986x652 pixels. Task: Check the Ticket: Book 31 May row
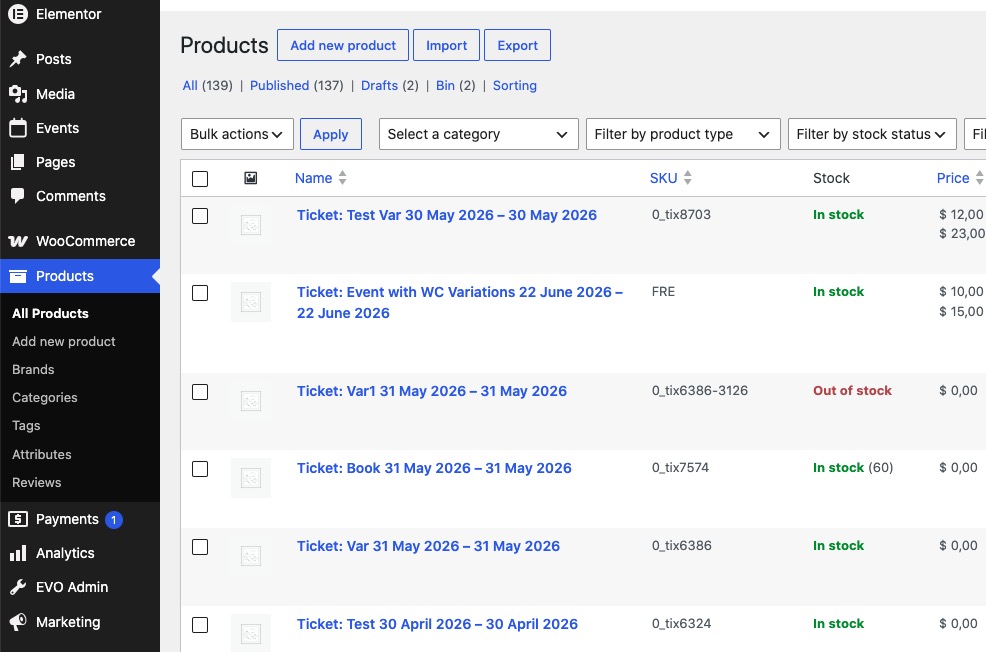[200, 469]
